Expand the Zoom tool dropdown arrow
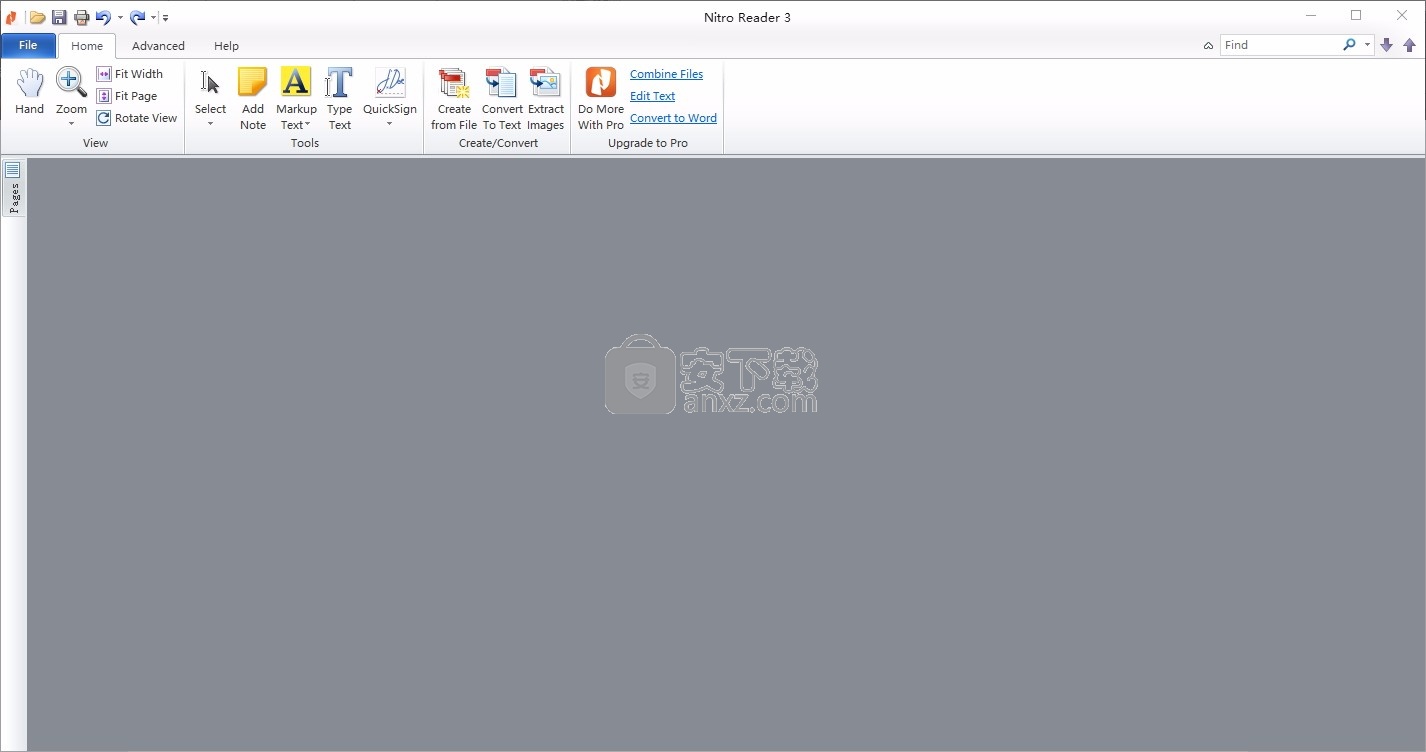The width and height of the screenshot is (1426, 752). coord(71,124)
